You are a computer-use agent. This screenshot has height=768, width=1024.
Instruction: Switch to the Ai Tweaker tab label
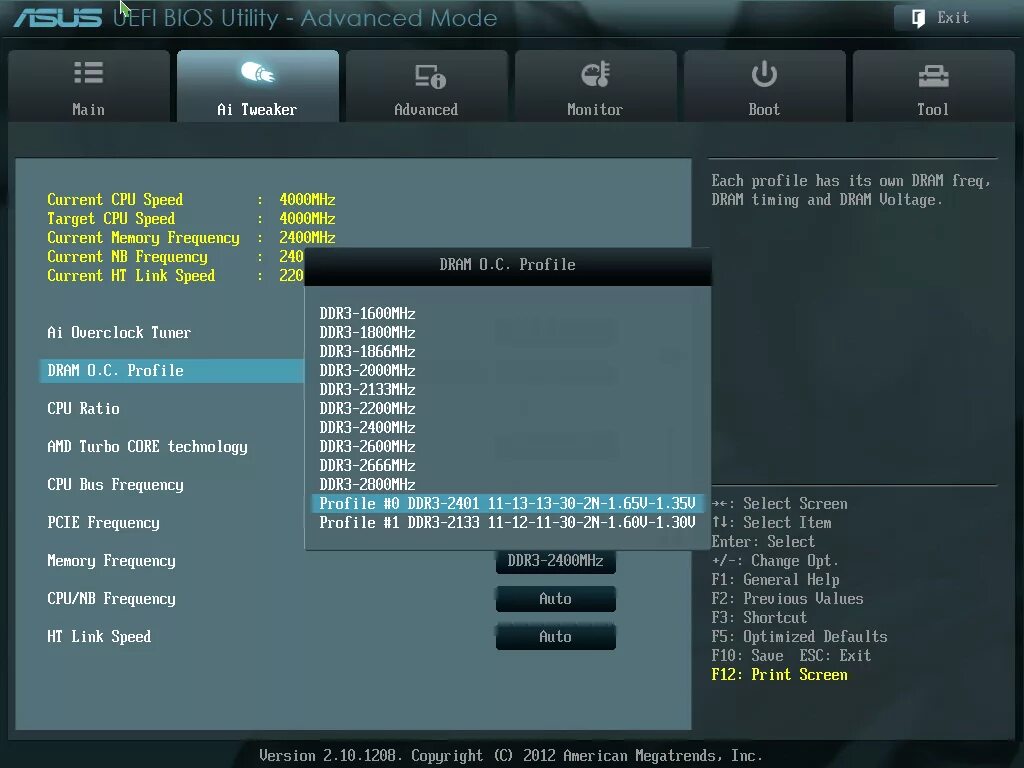pyautogui.click(x=257, y=110)
